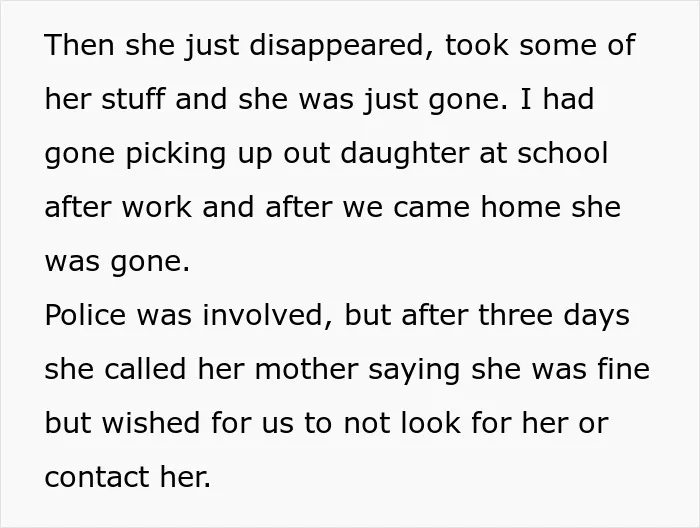
Task: Click the word "stuff" in second line
Action: coord(133,99)
